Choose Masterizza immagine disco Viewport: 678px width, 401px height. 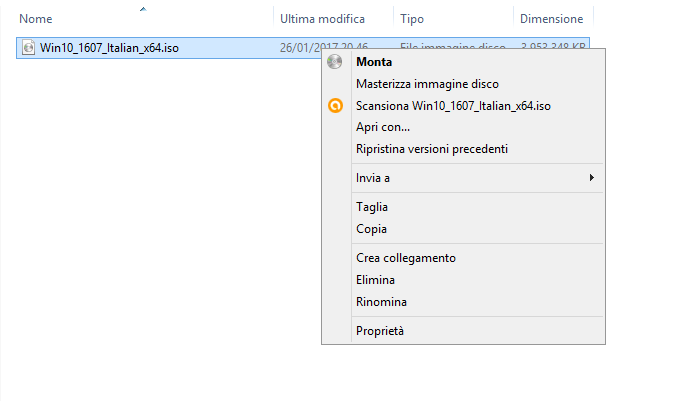point(427,84)
